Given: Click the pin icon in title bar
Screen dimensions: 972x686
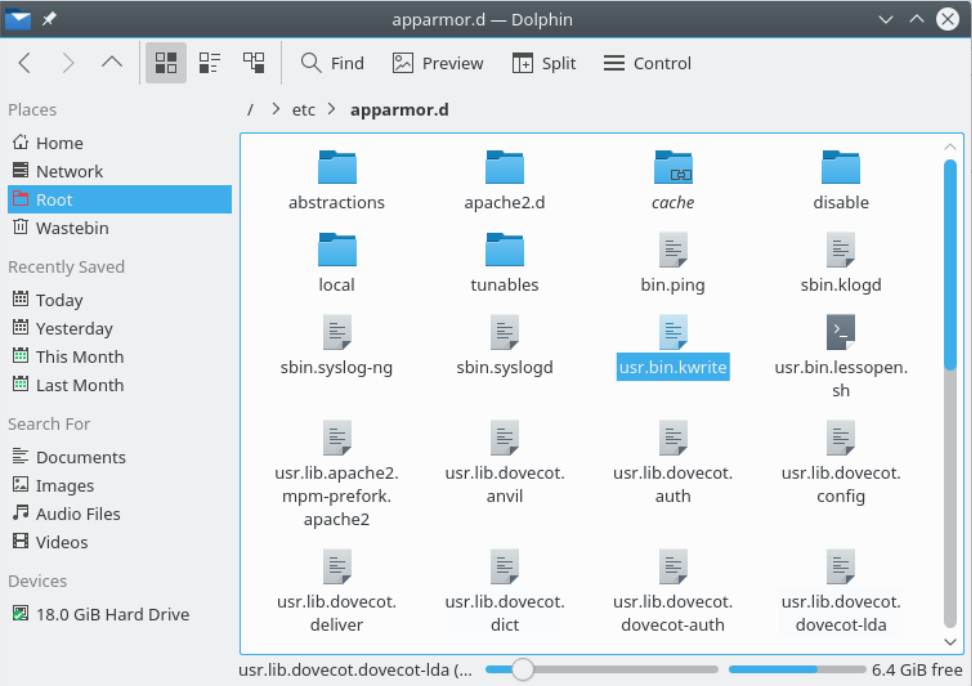Looking at the screenshot, I should (x=49, y=19).
